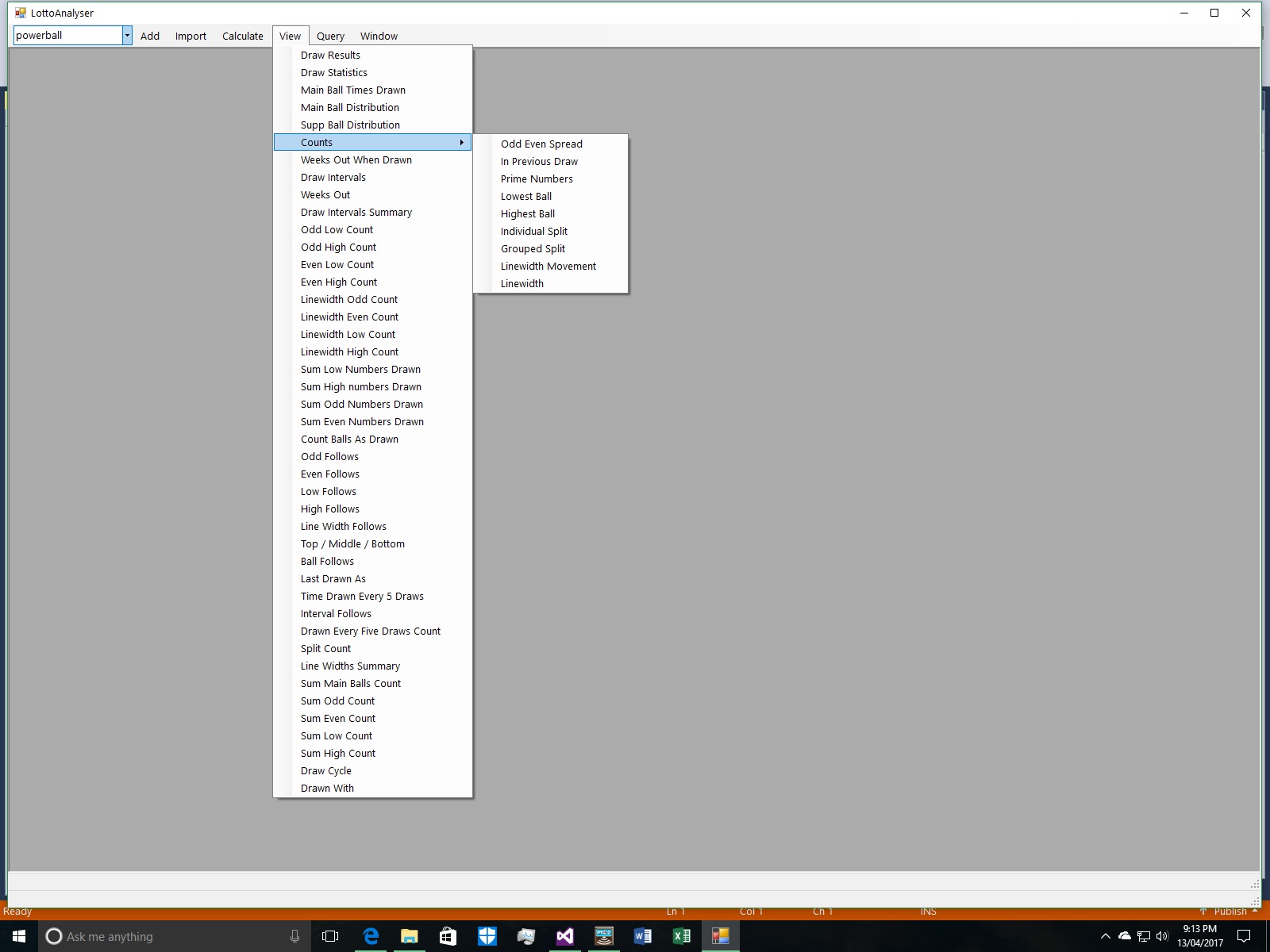This screenshot has width=1270, height=952.
Task: Show hidden system tray icons
Action: pos(1105,936)
